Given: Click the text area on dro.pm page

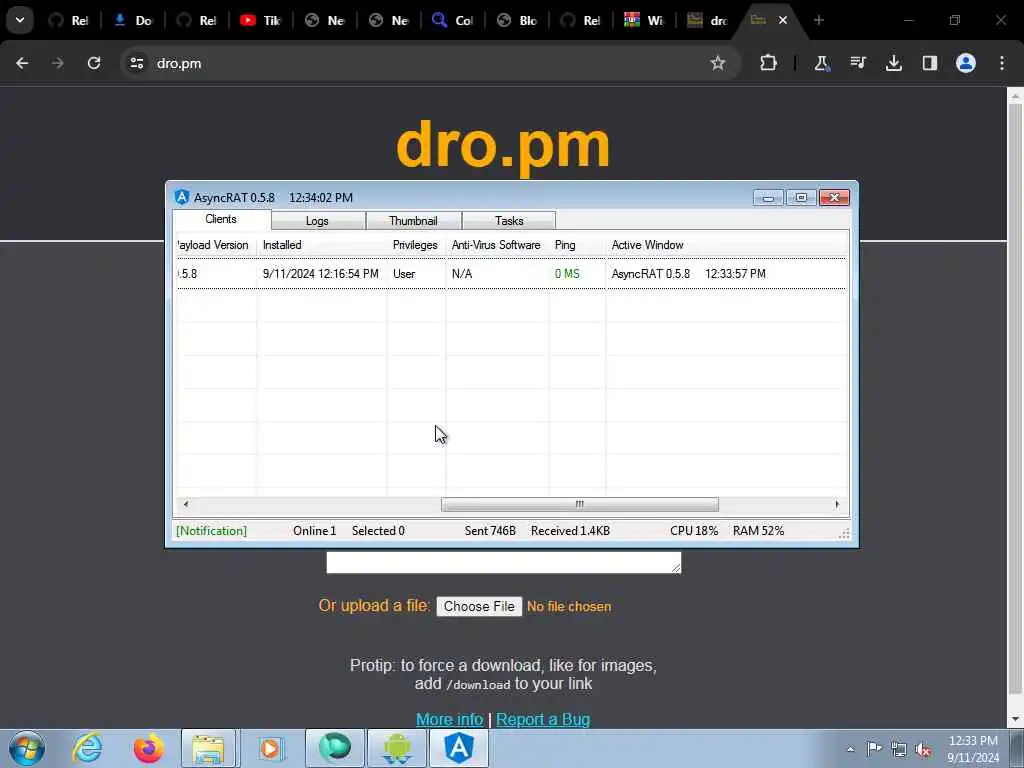Looking at the screenshot, I should (x=504, y=562).
